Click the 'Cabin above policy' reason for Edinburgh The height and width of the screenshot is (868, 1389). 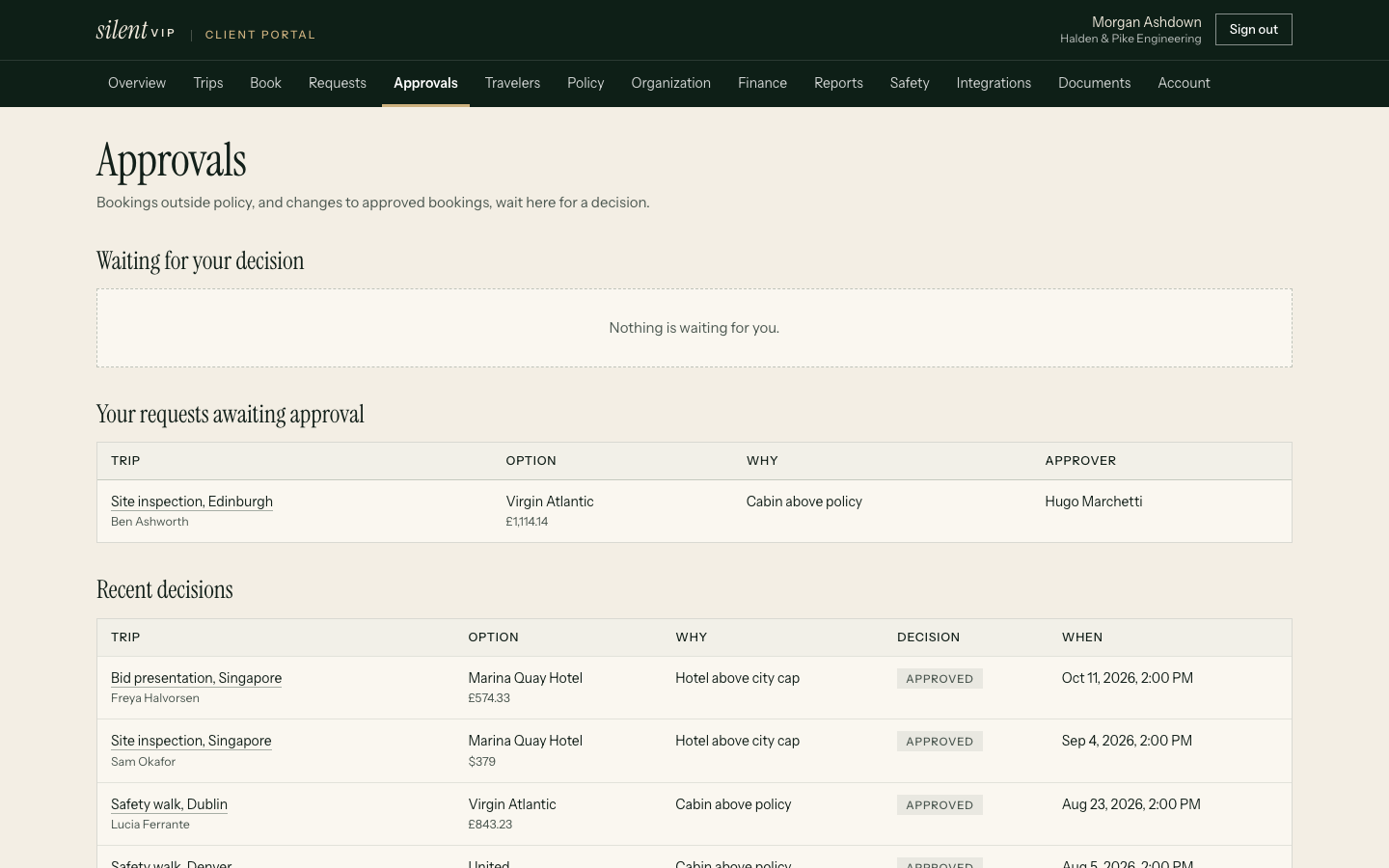pos(803,502)
